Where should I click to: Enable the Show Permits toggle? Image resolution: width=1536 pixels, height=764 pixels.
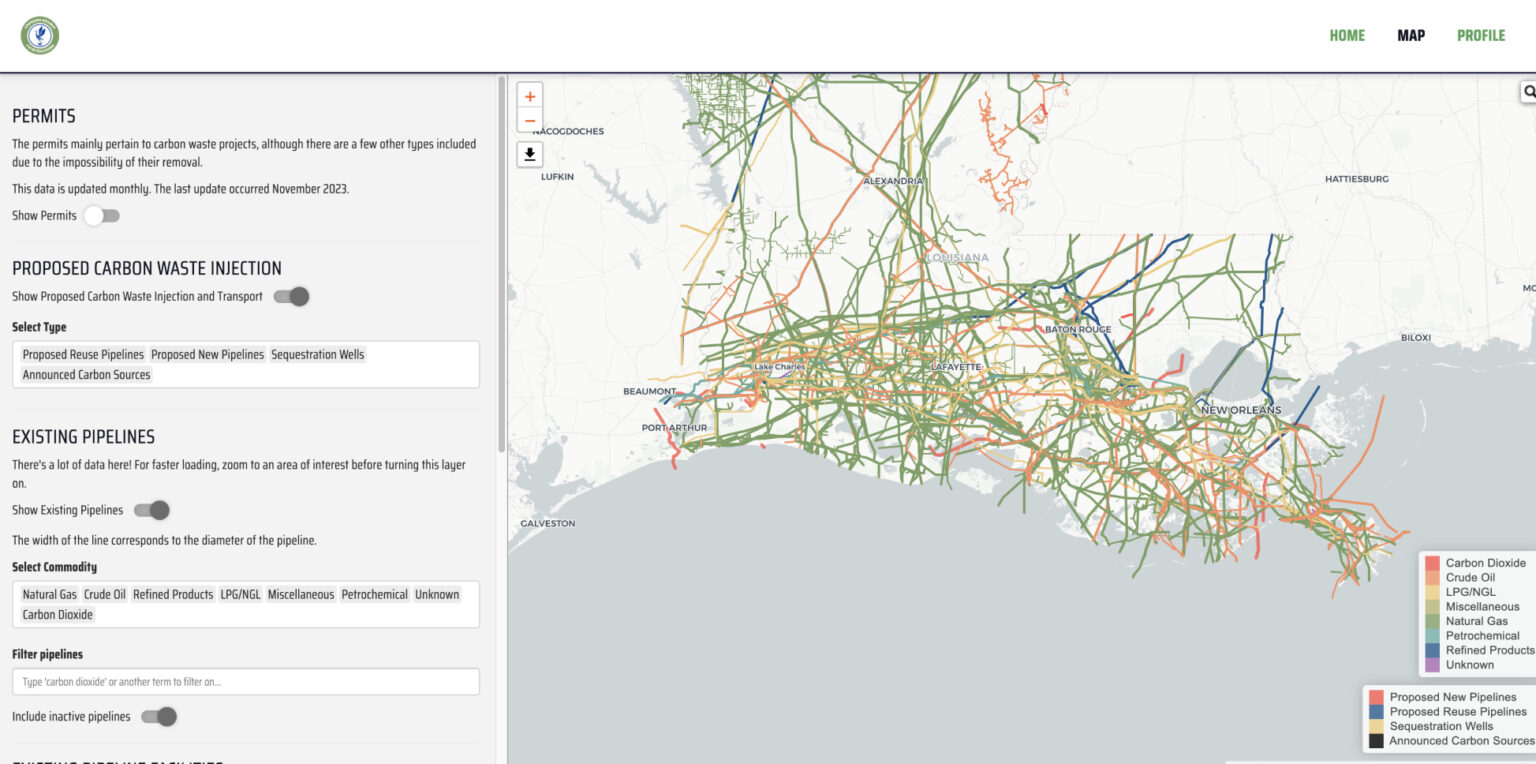click(x=101, y=215)
